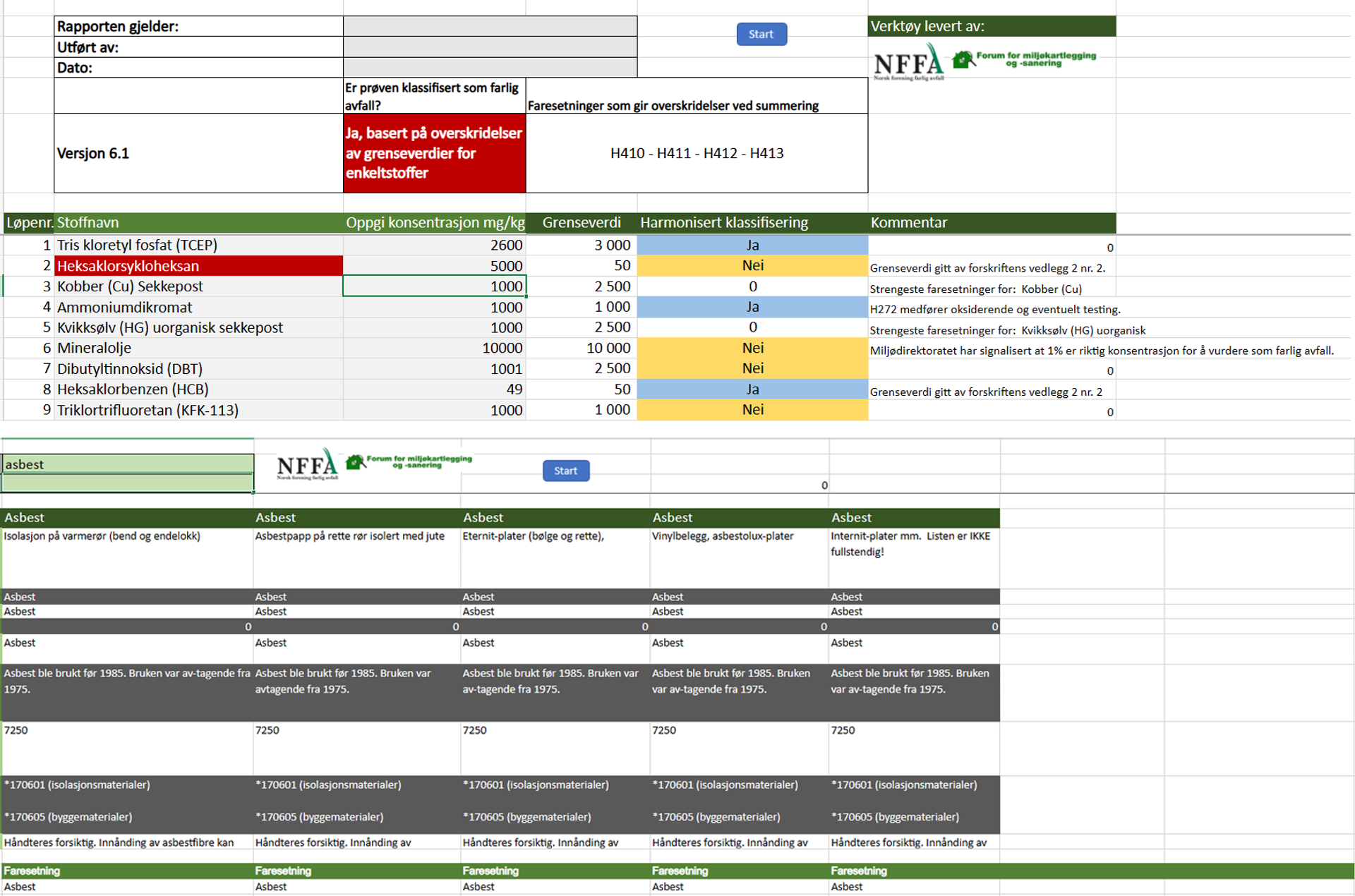Viewport: 1355px width, 896px height.
Task: Select the Utført av input field
Action: click(490, 47)
